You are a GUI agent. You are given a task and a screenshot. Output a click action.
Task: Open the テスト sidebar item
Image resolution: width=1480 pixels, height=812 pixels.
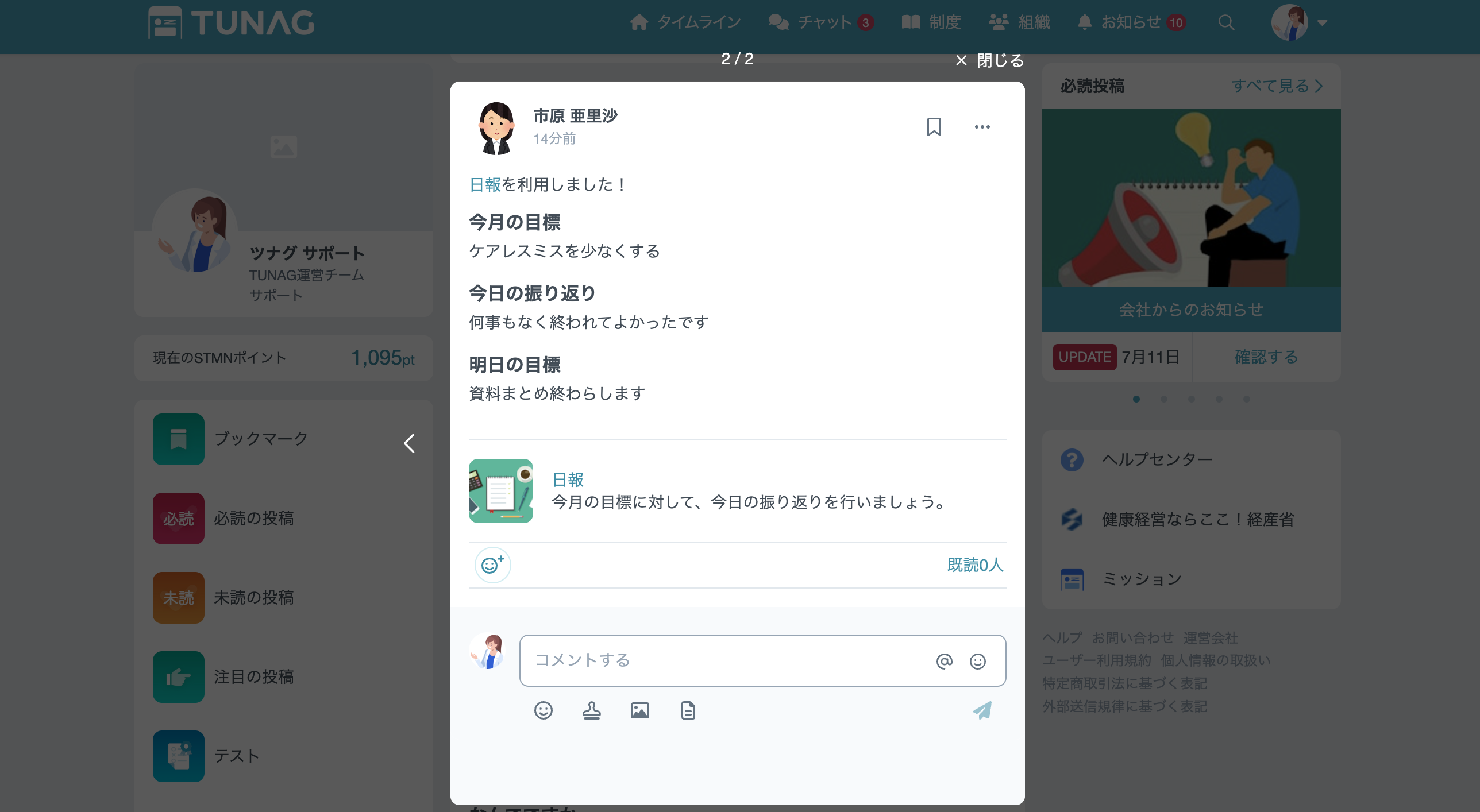pos(207,756)
